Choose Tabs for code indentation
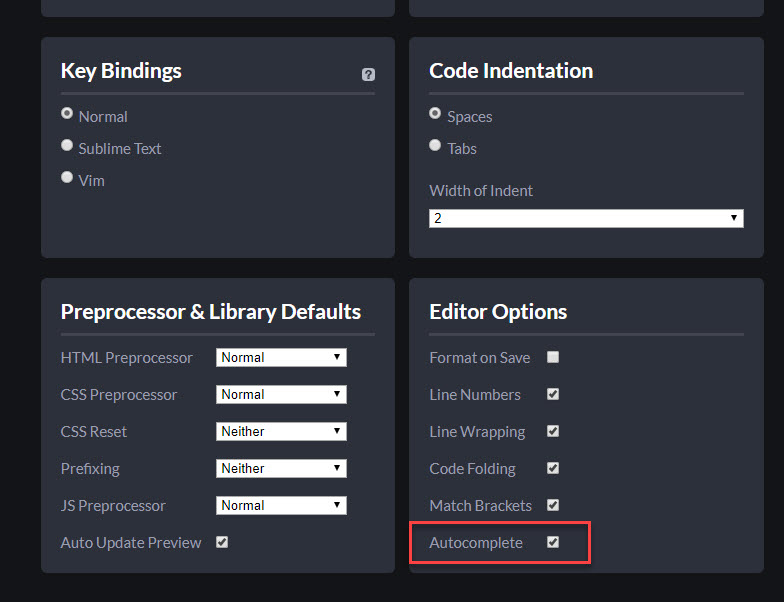 coord(435,146)
